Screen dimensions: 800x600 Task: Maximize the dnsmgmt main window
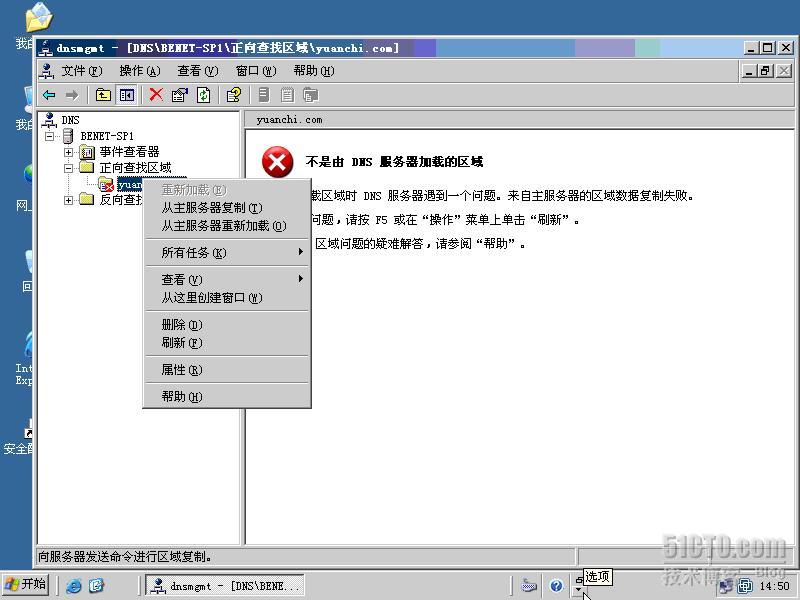point(767,48)
